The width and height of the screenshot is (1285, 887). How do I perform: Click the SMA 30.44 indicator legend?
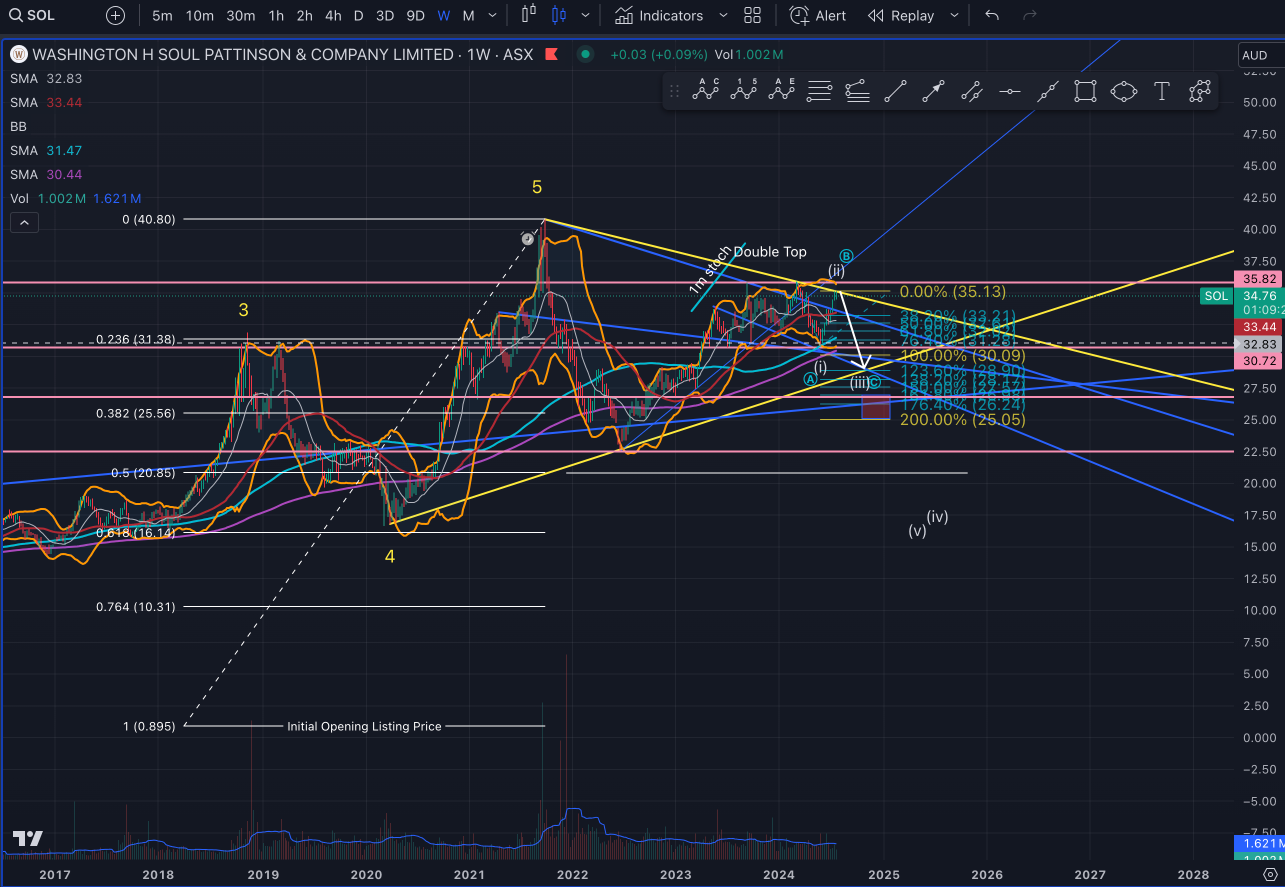click(x=46, y=174)
